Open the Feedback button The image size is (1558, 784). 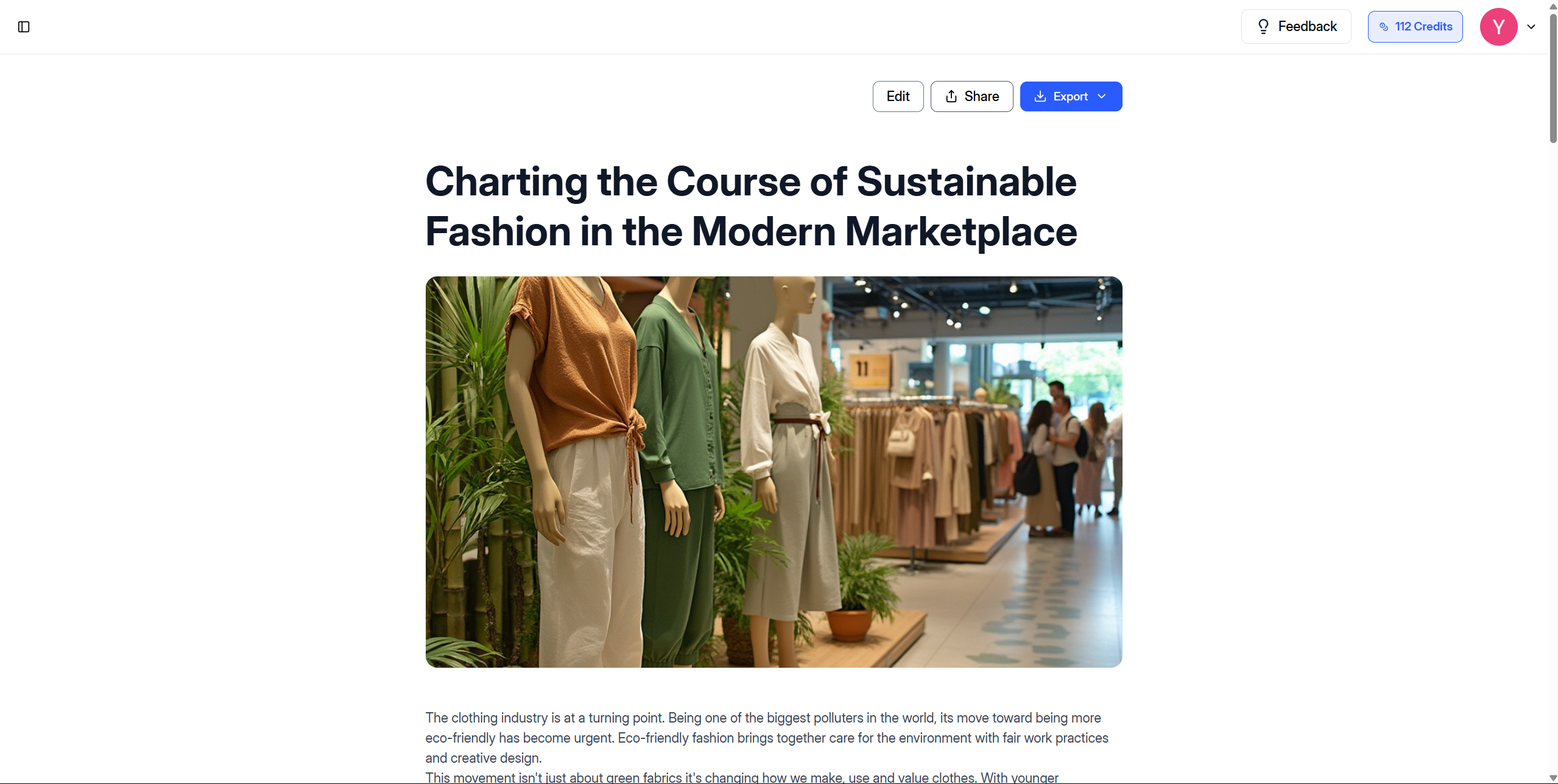[x=1296, y=27]
